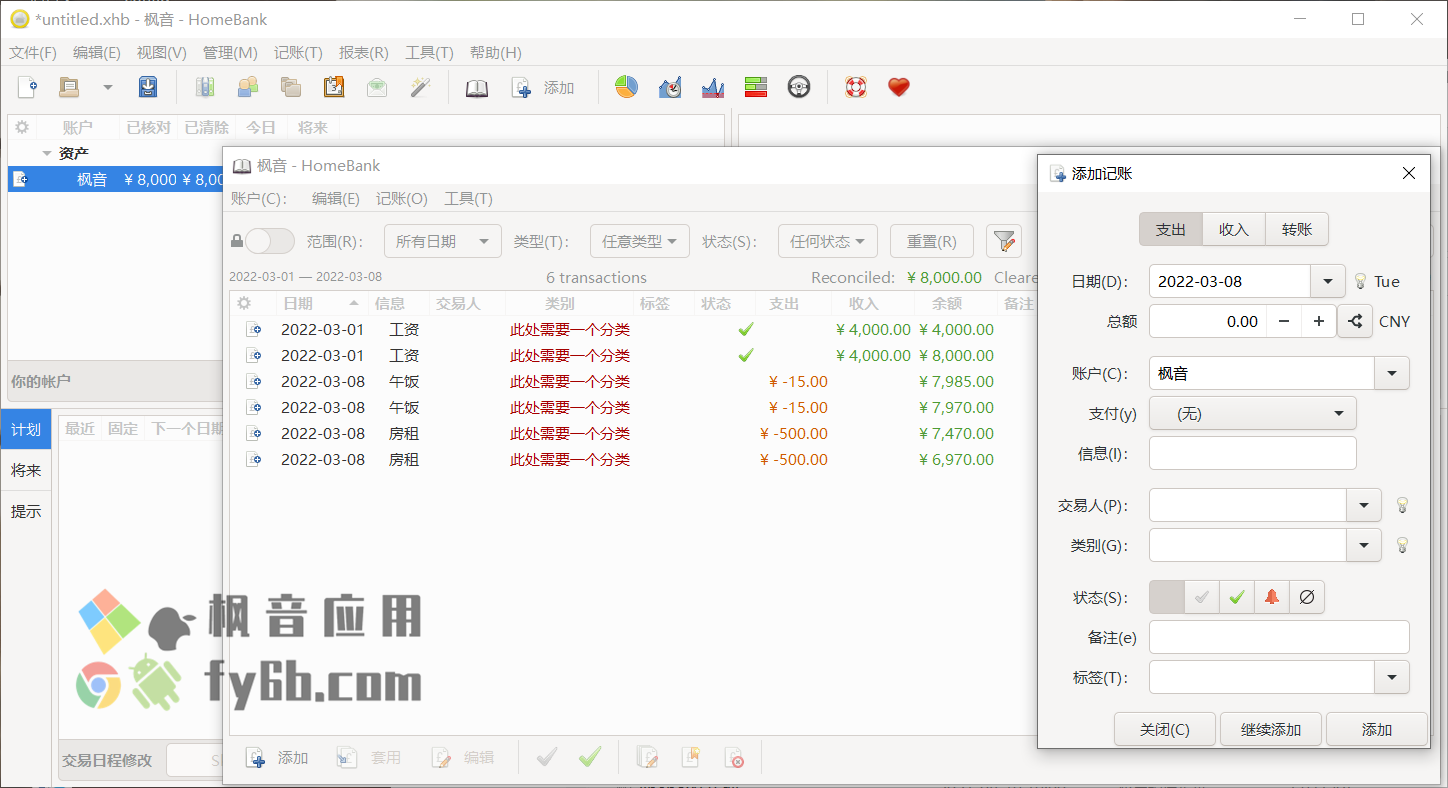Open 文件(F) menu in main window
1448x788 pixels.
[x=33, y=53]
